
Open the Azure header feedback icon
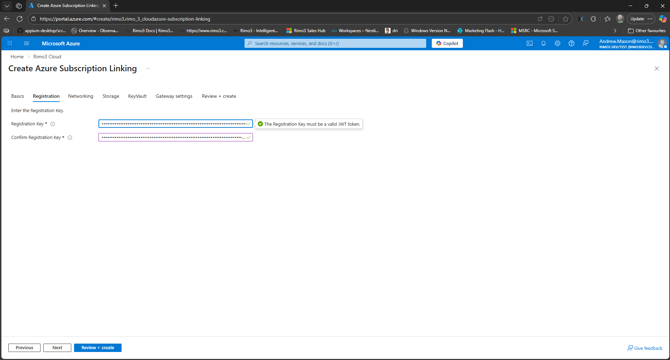585,43
